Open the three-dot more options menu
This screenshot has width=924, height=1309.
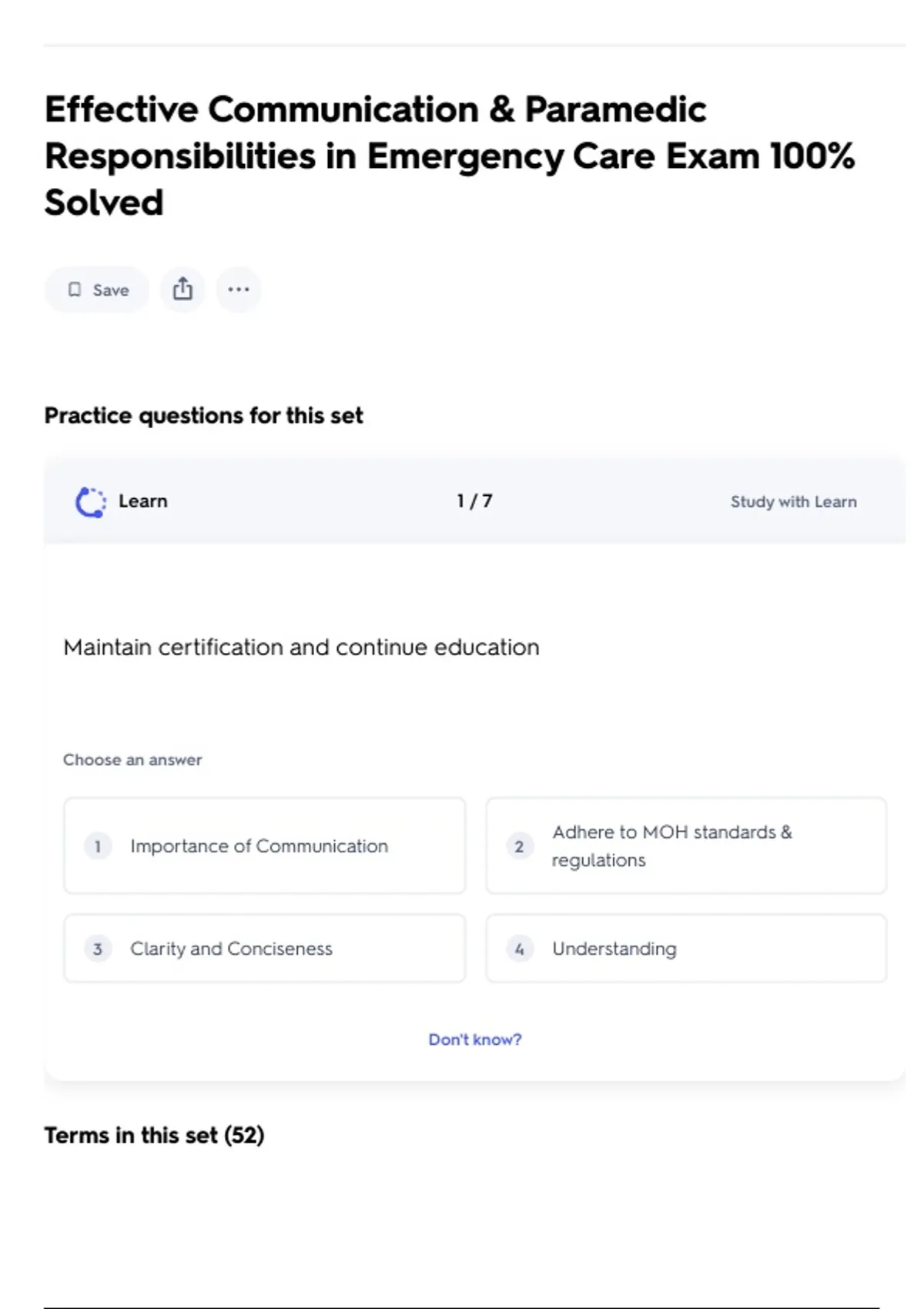239,290
